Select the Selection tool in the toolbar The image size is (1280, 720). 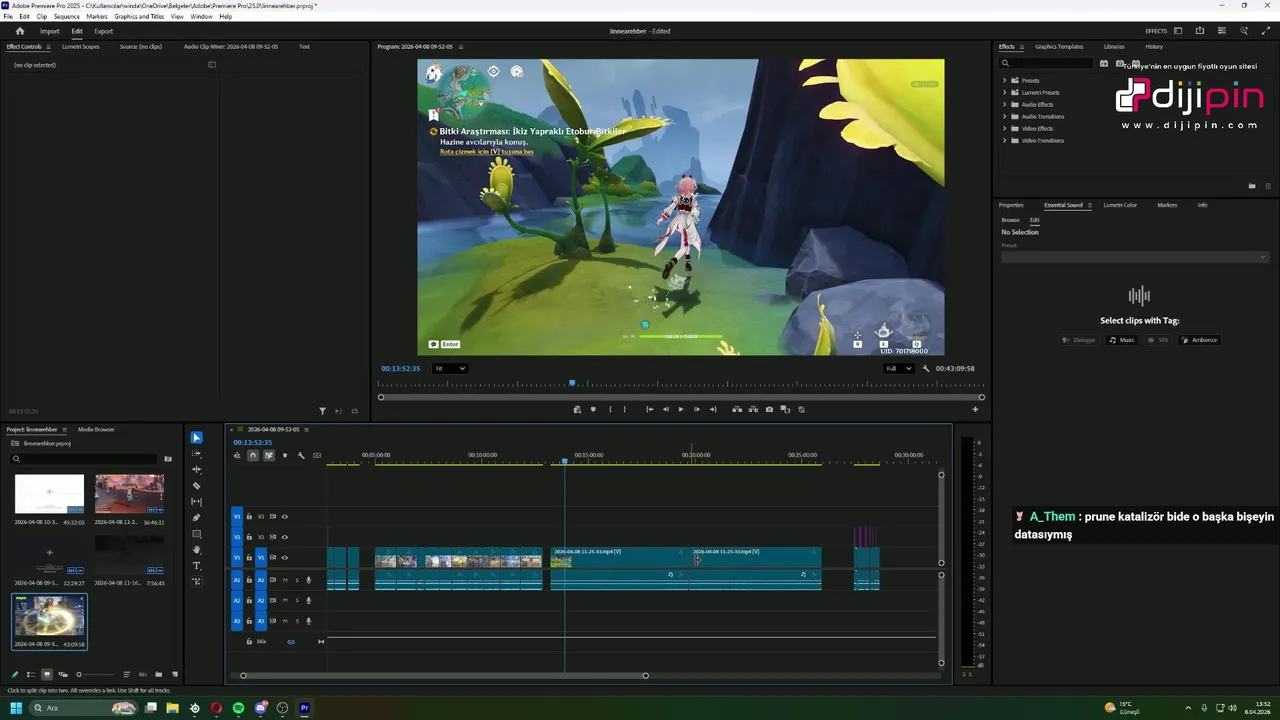(x=196, y=438)
